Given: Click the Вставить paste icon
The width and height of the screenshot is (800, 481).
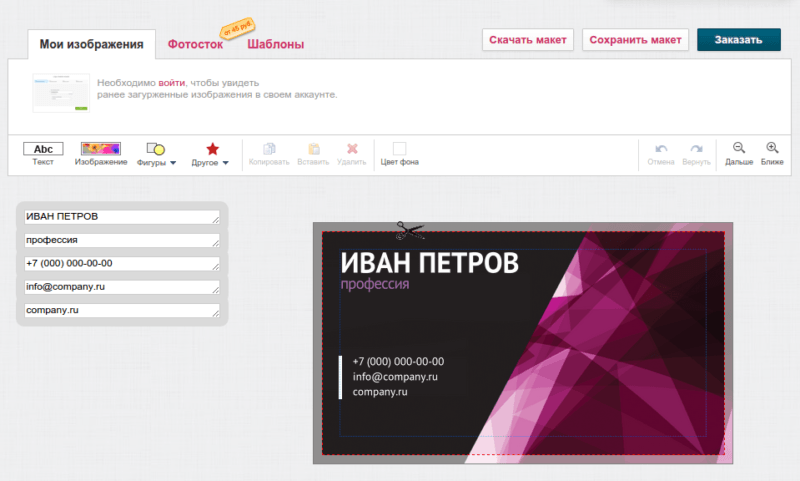Looking at the screenshot, I should coord(314,148).
